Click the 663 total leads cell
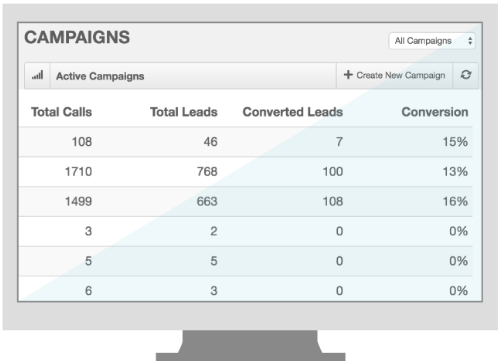500x361 pixels. tap(207, 201)
